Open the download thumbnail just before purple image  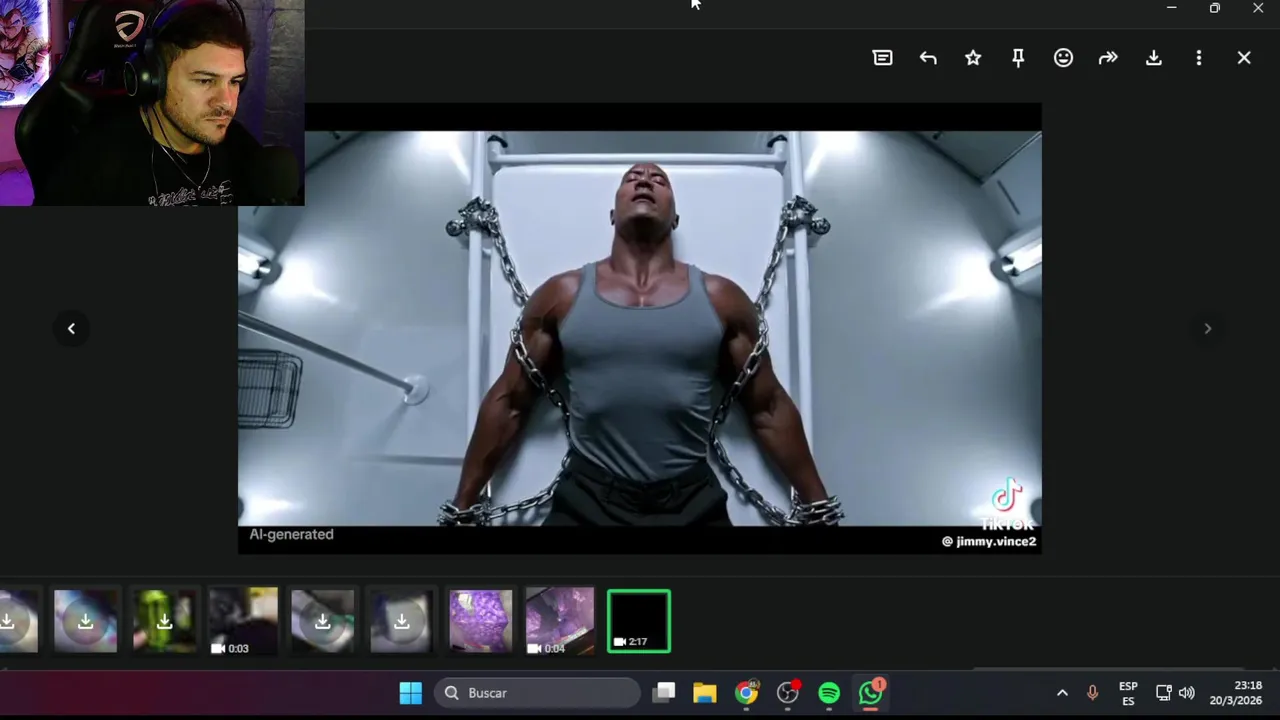click(401, 621)
